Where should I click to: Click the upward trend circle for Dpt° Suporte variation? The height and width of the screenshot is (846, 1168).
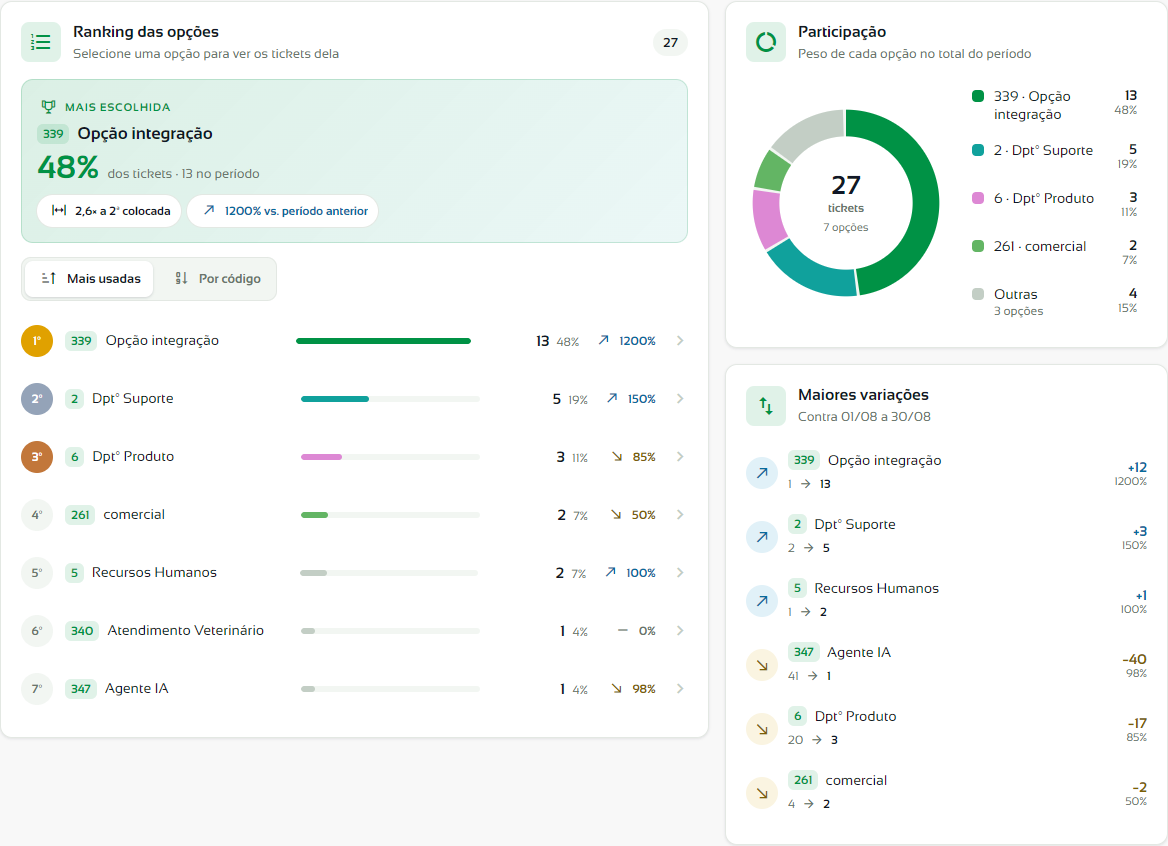762,537
